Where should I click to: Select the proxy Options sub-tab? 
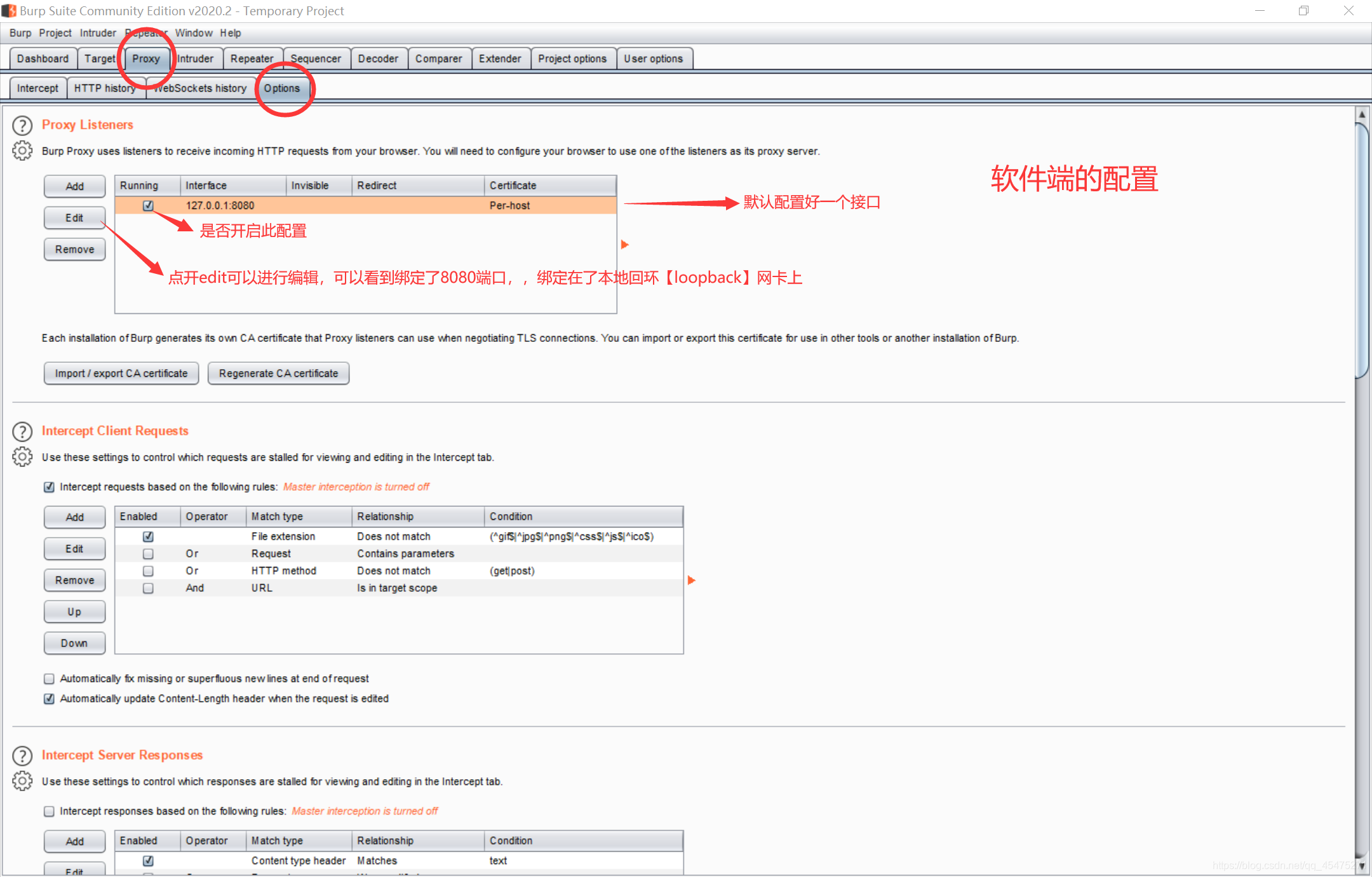pyautogui.click(x=282, y=88)
